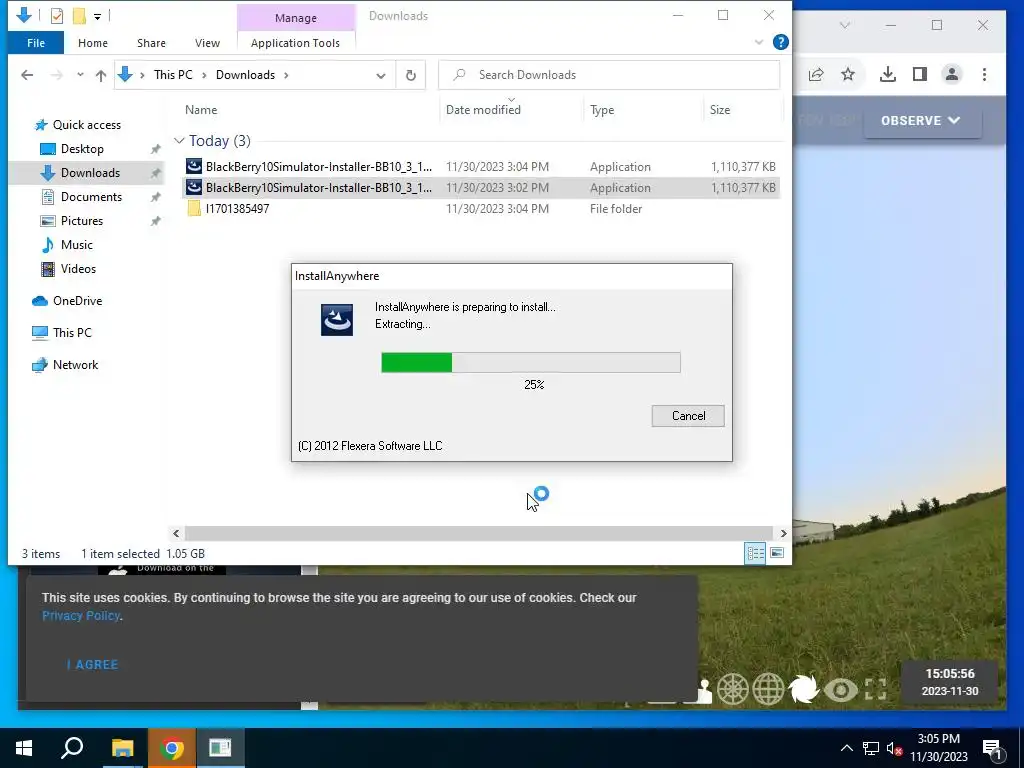
Task: Select BlackBerry10Simulator installer modified 3:04 PM
Action: 481,167
